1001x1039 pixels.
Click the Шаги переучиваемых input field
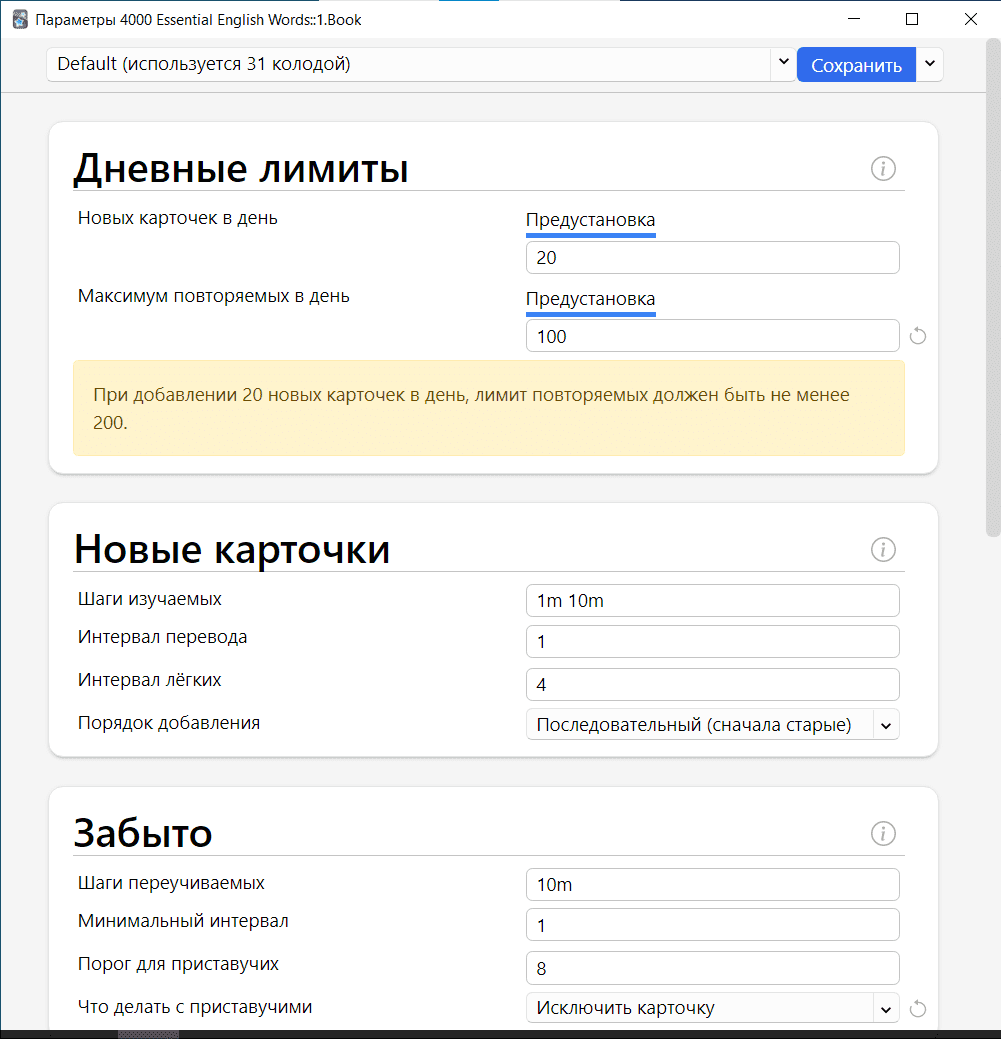(x=712, y=885)
